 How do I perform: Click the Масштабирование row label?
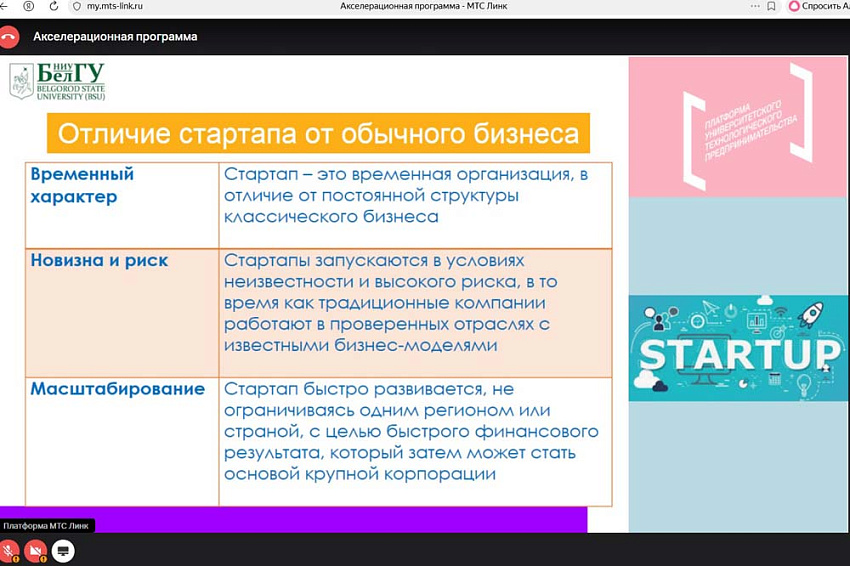pyautogui.click(x=117, y=389)
